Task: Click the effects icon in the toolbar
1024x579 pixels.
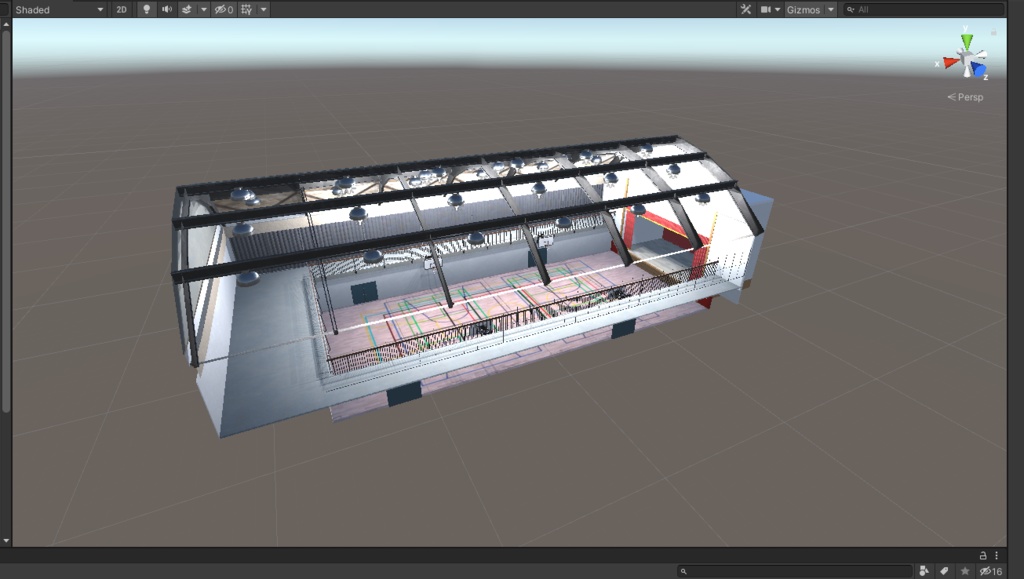Action: coord(186,9)
